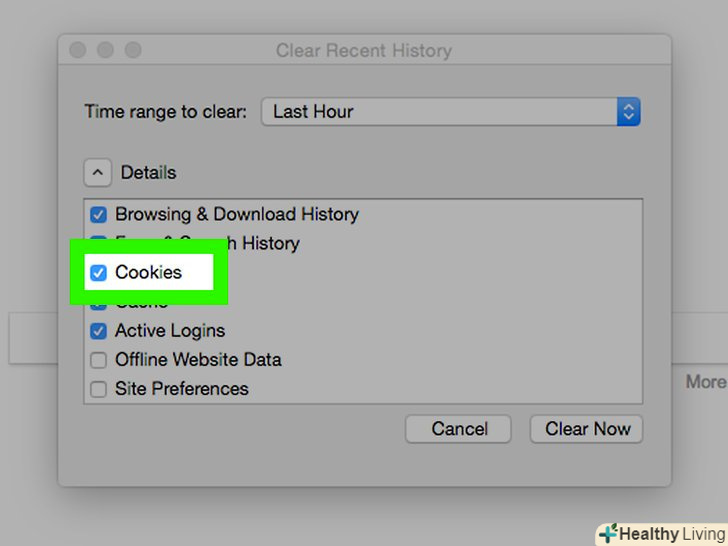The image size is (728, 546).
Task: Uncheck Browsing & Download History checkbox
Action: [99, 214]
